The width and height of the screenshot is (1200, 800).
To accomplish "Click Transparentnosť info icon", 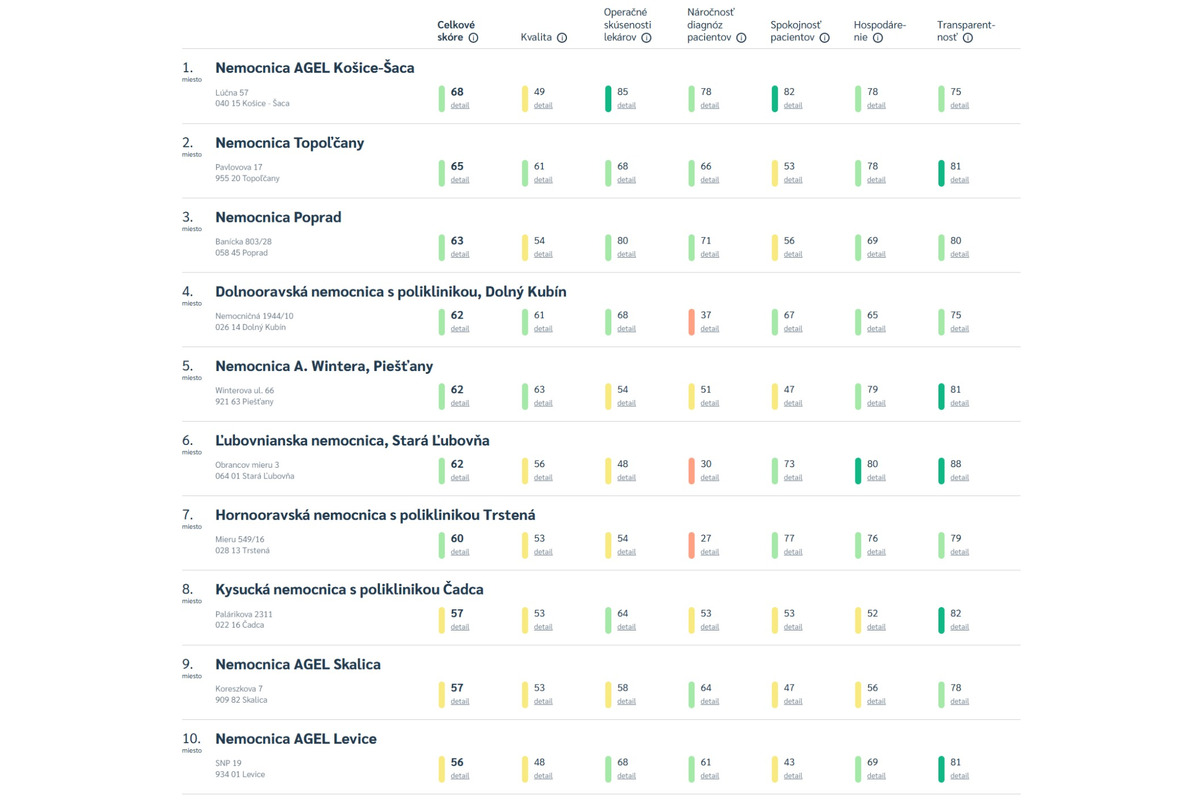I will 968,38.
